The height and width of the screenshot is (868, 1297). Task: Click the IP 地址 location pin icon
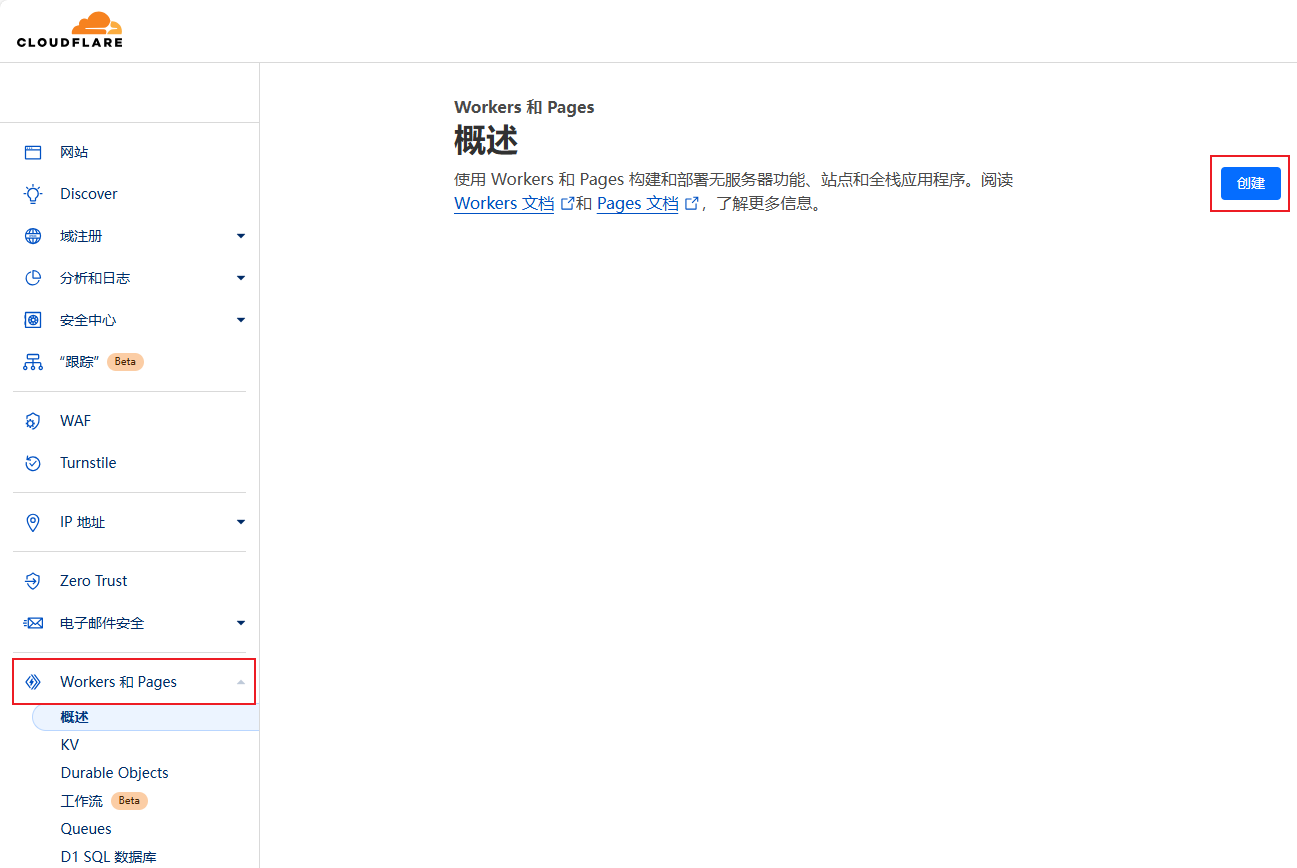(33, 522)
